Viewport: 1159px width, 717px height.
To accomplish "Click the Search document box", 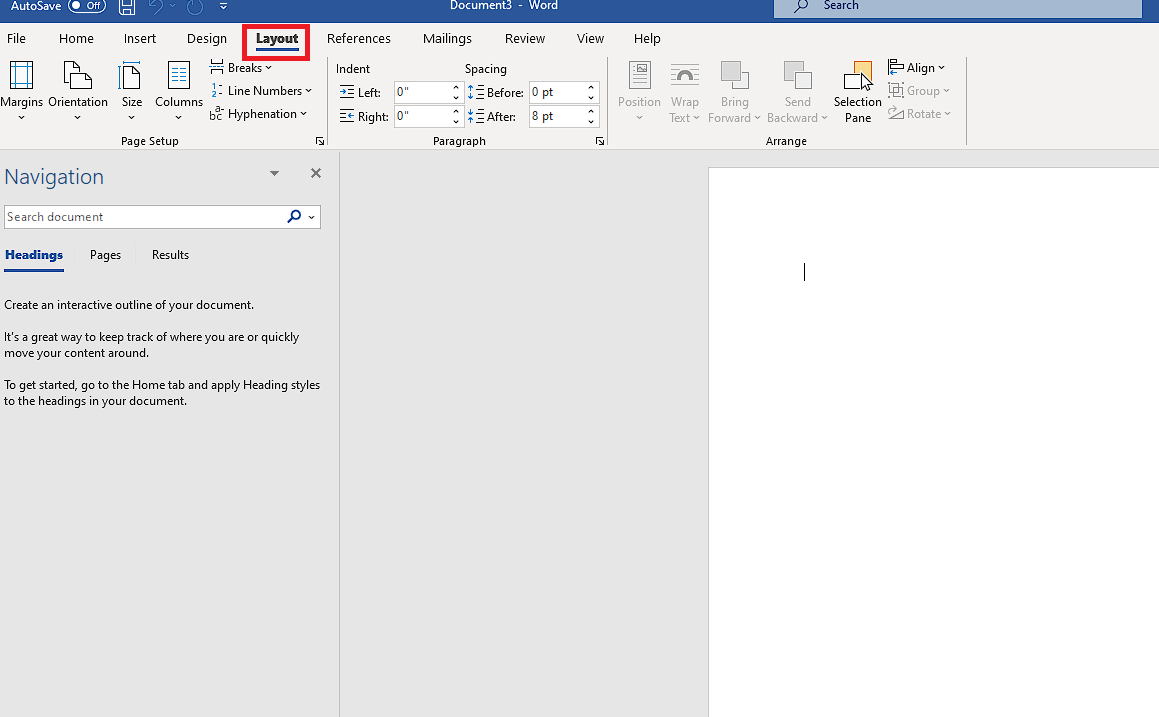I will (x=145, y=217).
